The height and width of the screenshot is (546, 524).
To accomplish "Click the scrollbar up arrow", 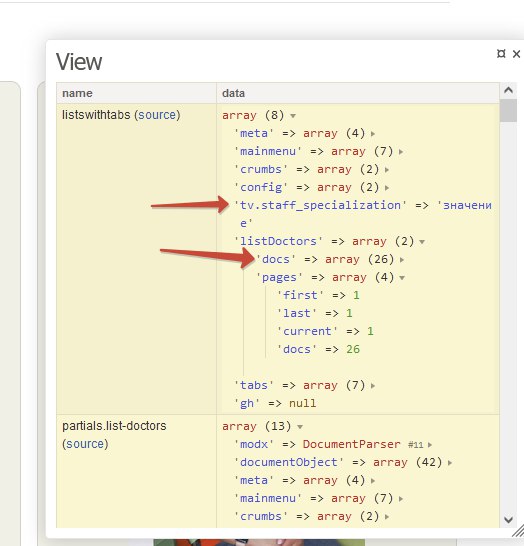I will tap(508, 90).
